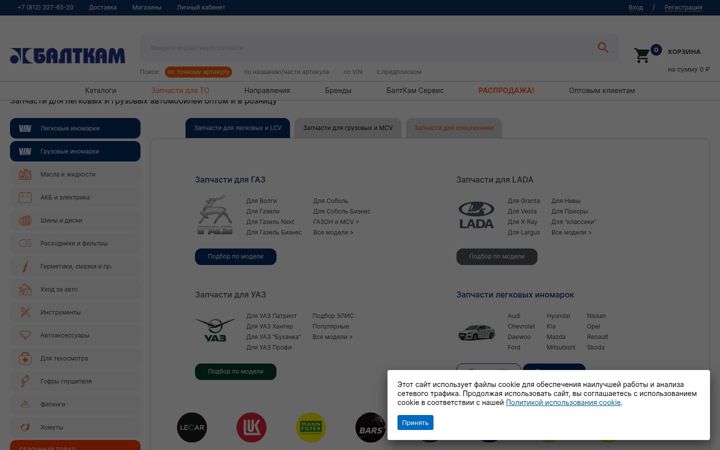
Task: Open Расходники и фильтры category
Action: [75, 243]
